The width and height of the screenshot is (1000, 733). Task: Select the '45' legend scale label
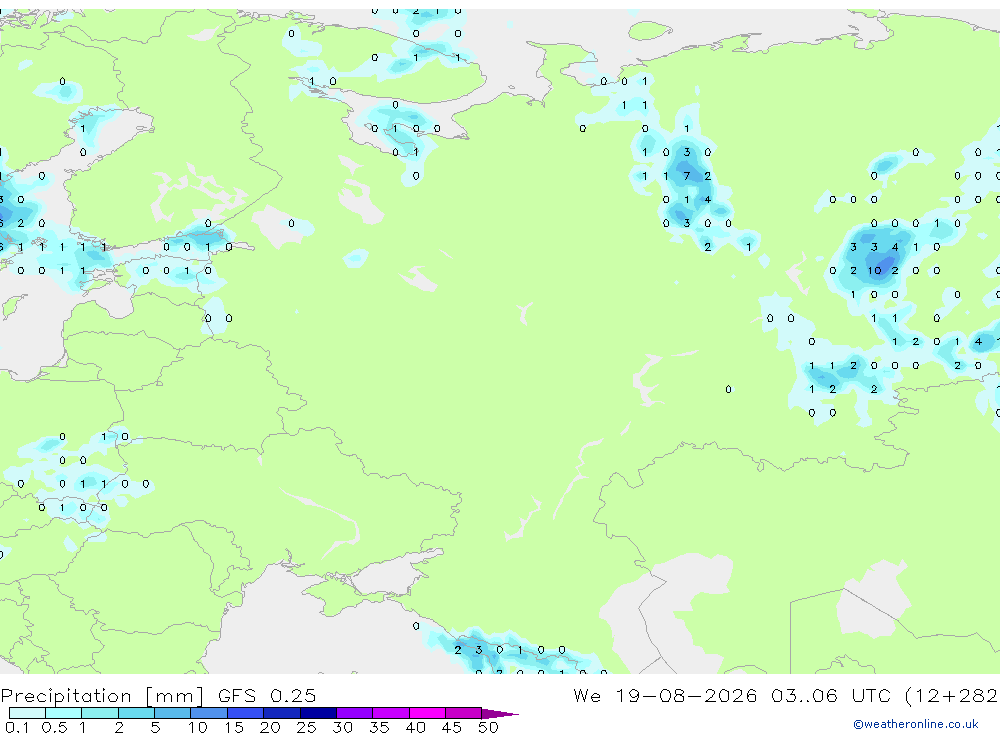(x=452, y=727)
